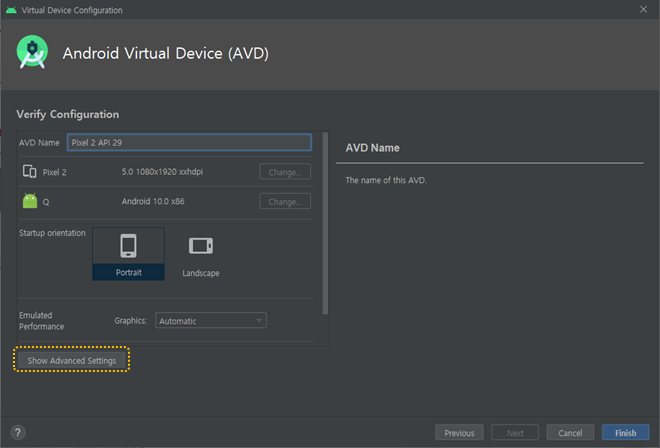The image size is (660, 448).
Task: Open the Graphics Automatic dropdown
Action: point(211,321)
